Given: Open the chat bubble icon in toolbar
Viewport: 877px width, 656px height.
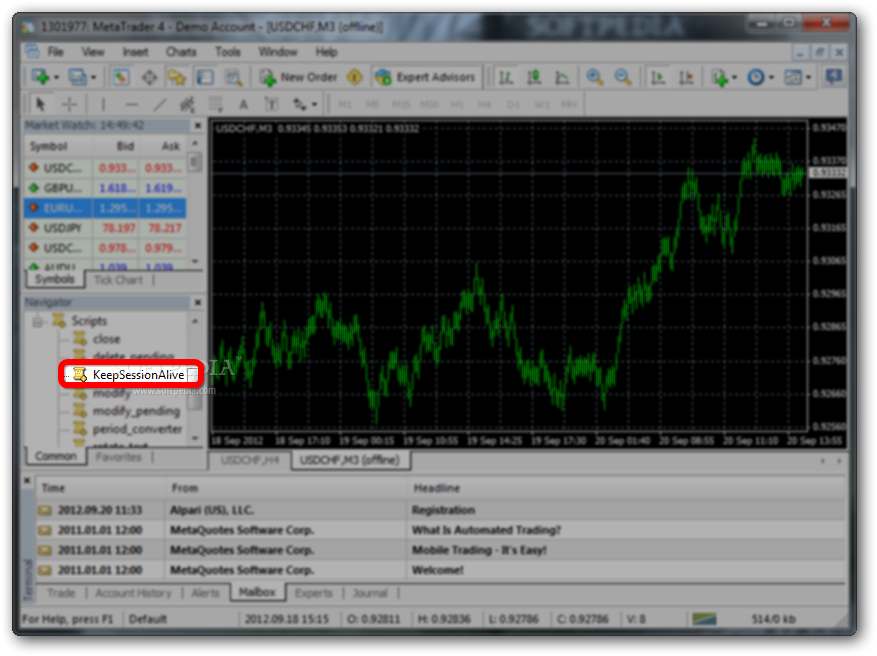Looking at the screenshot, I should click(x=833, y=77).
